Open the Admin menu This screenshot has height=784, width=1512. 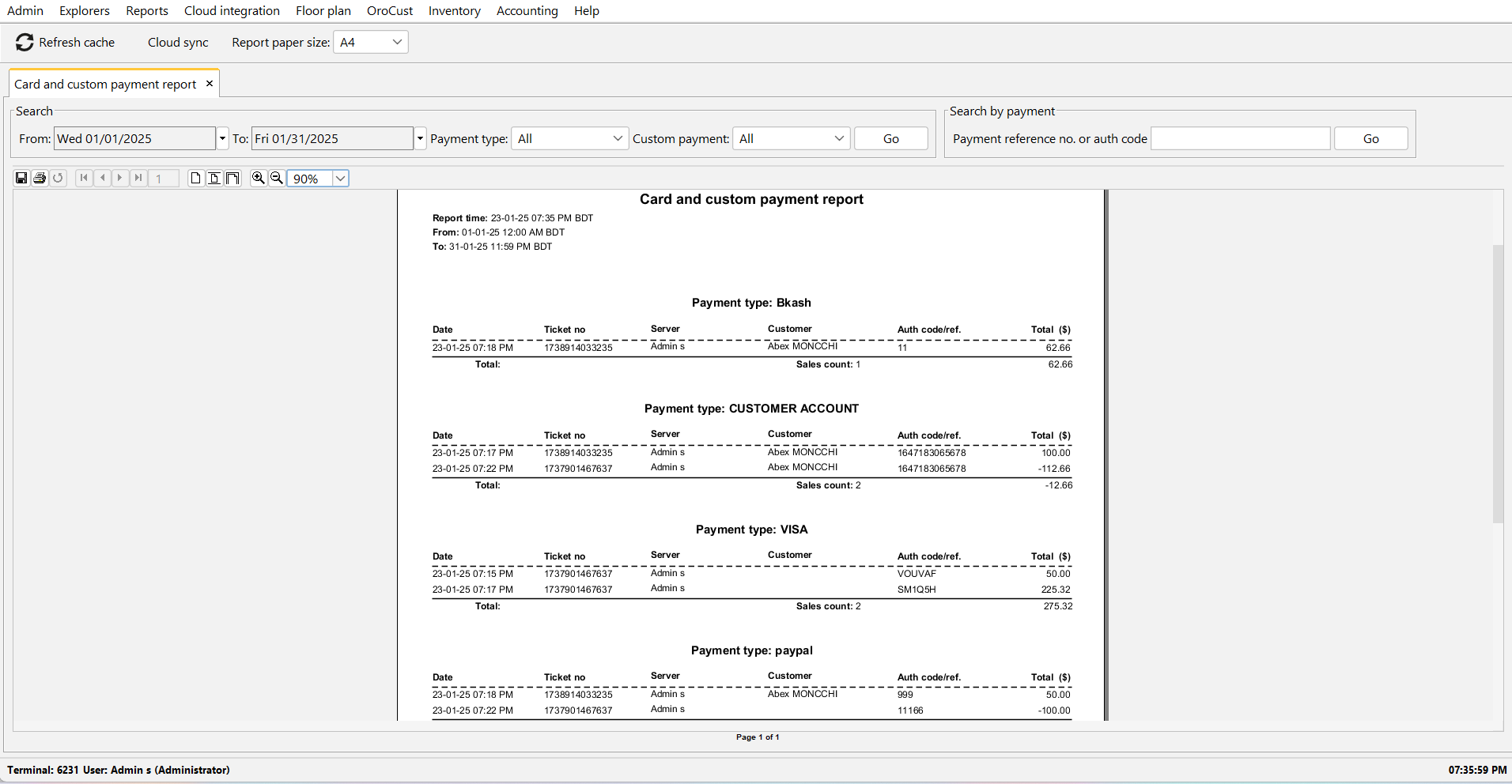pyautogui.click(x=25, y=11)
